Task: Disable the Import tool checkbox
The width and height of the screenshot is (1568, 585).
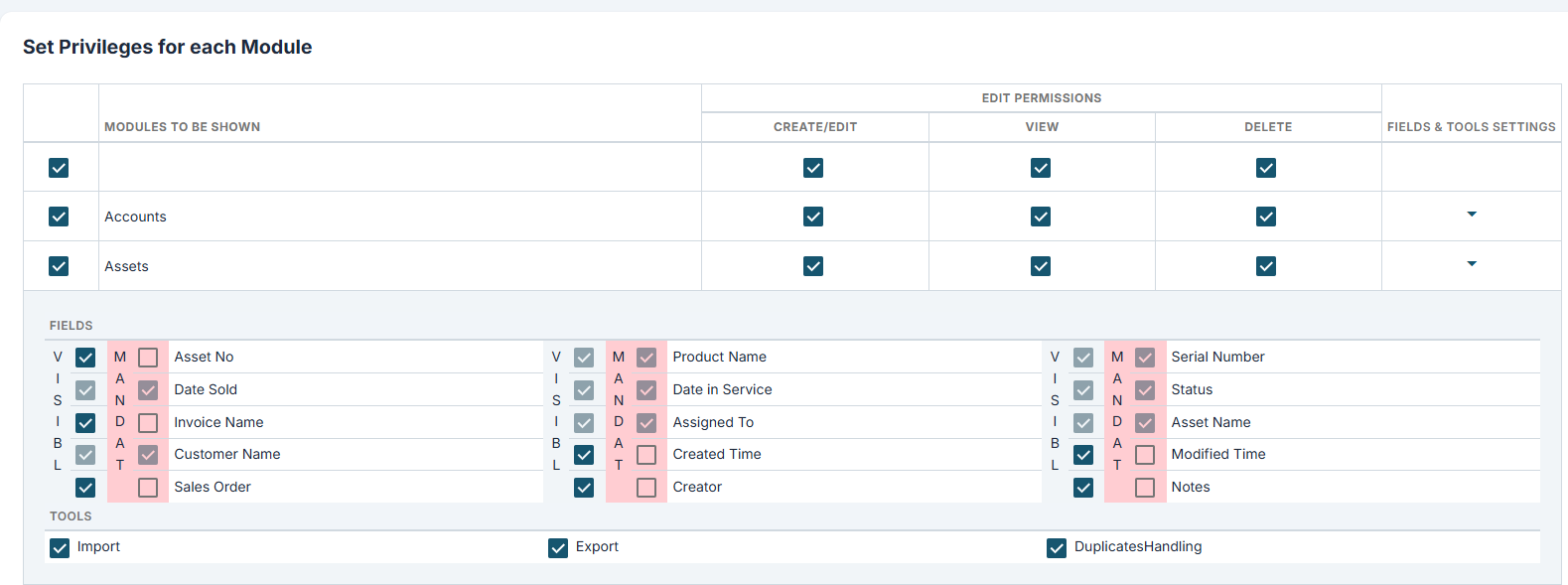Action: click(x=60, y=548)
